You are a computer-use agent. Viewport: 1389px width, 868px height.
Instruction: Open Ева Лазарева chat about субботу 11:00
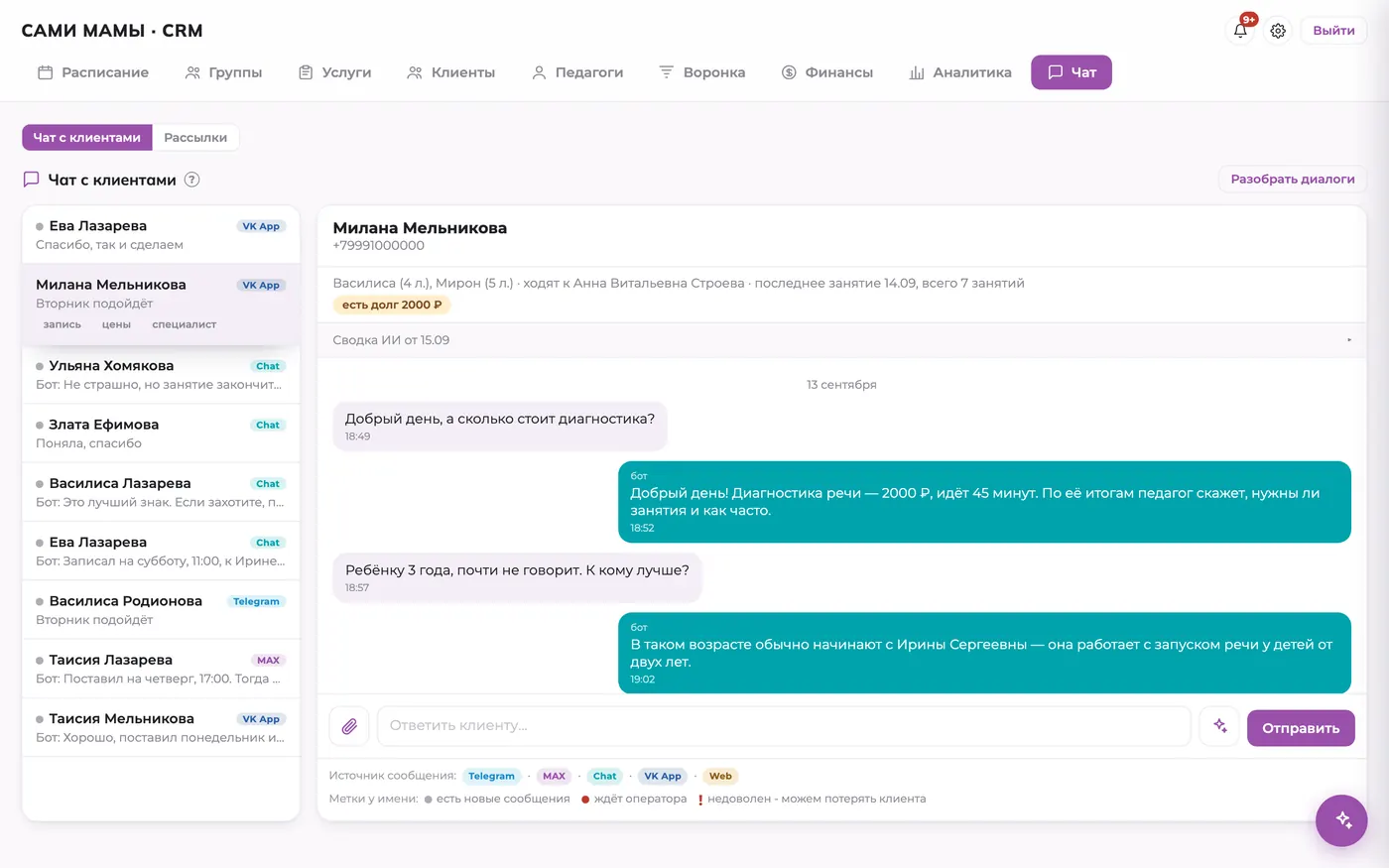[x=161, y=551]
